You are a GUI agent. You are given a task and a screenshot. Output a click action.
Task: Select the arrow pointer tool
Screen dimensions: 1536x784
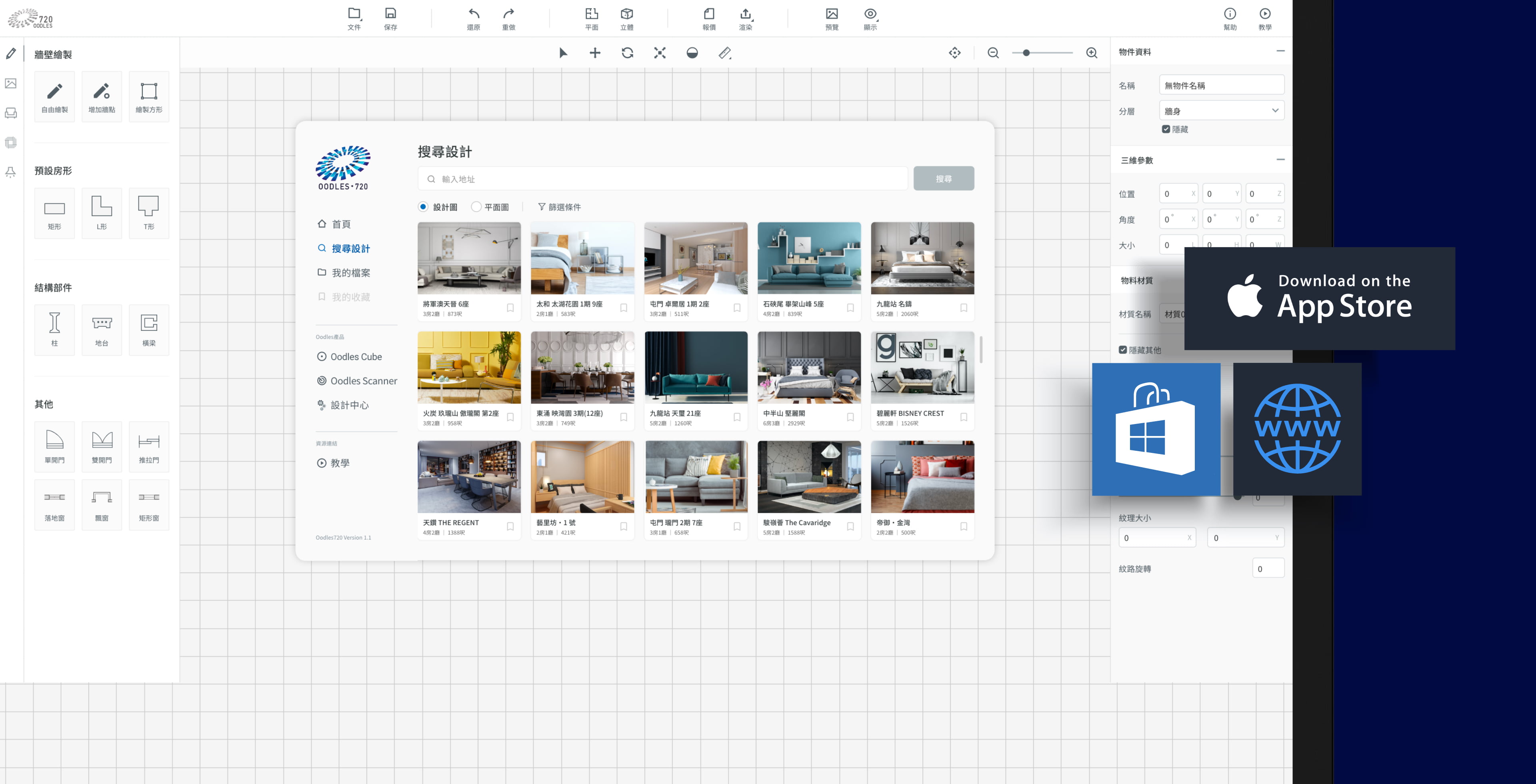point(563,53)
